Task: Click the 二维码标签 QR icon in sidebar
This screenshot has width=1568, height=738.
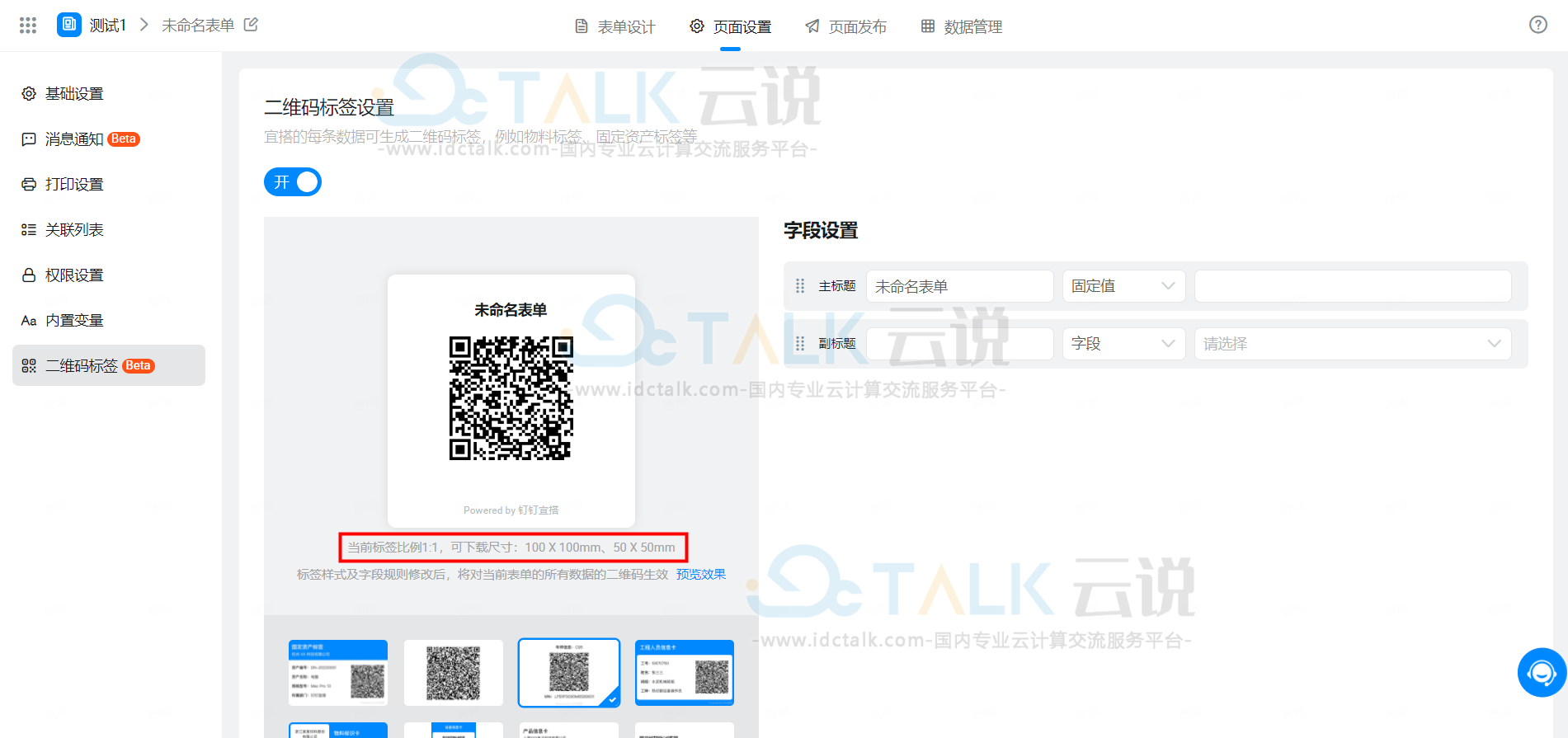Action: click(29, 366)
